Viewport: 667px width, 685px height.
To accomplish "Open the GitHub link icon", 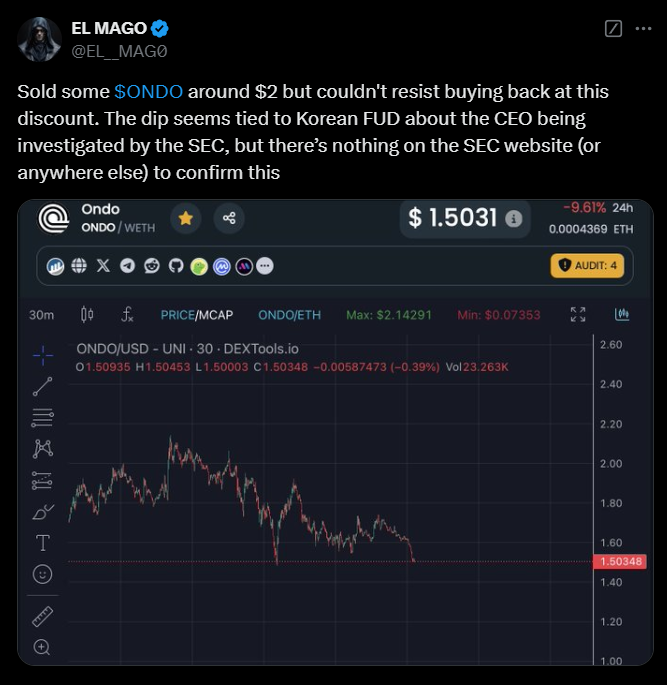I will (x=176, y=266).
